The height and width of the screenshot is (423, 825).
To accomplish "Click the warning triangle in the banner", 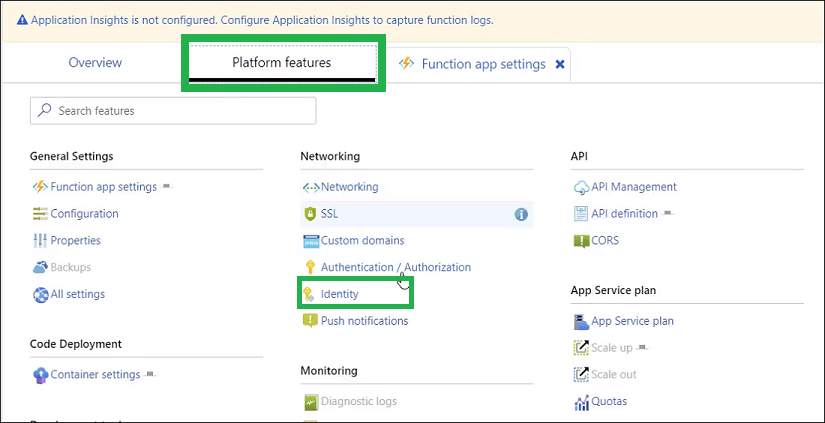I will point(22,21).
